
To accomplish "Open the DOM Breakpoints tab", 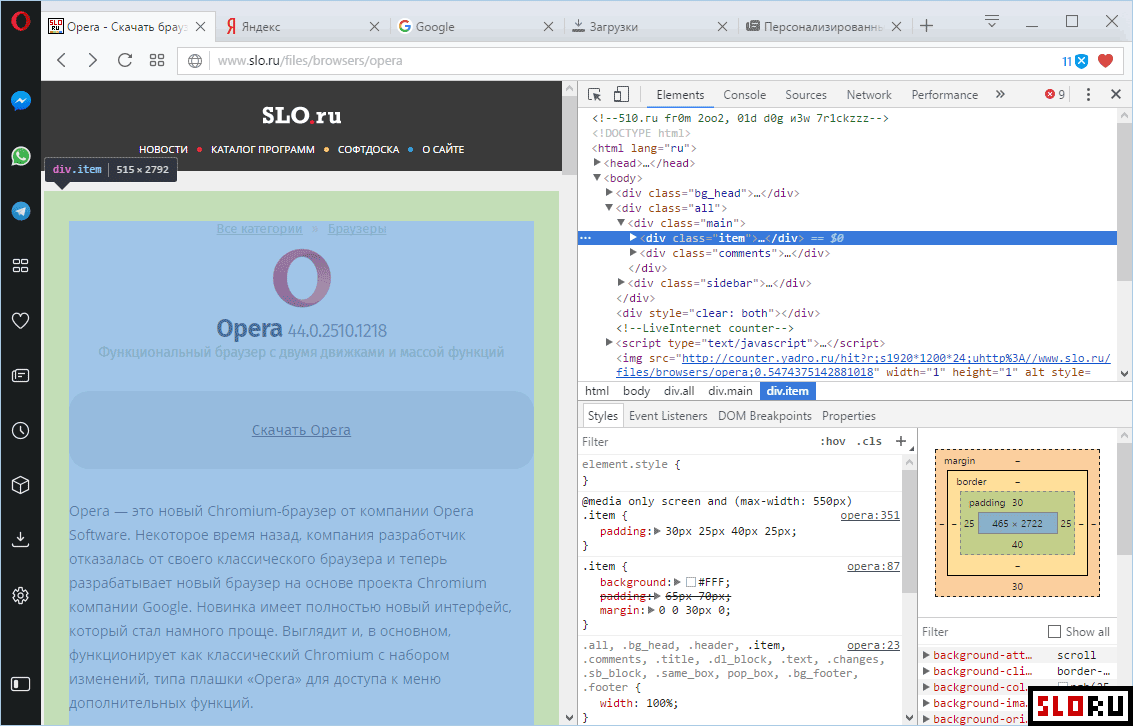I will click(764, 416).
